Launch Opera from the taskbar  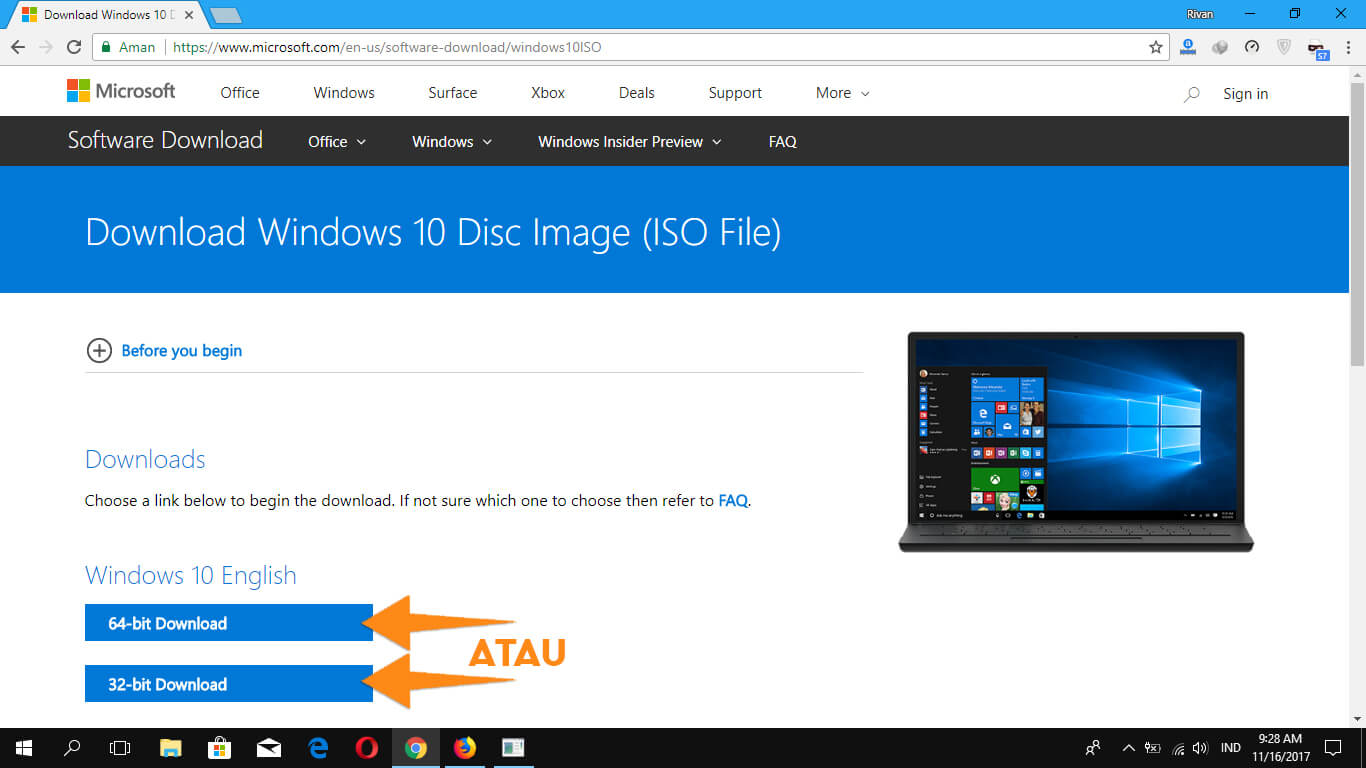point(367,747)
